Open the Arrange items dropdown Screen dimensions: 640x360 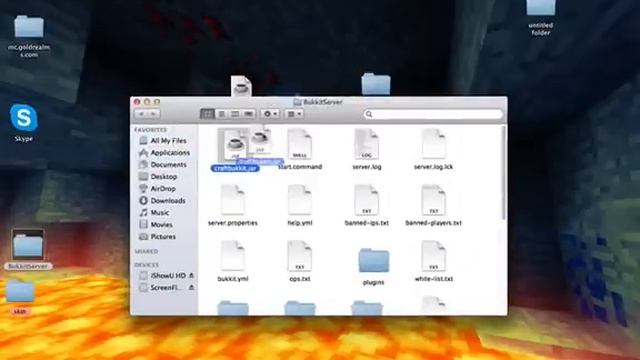pos(294,114)
